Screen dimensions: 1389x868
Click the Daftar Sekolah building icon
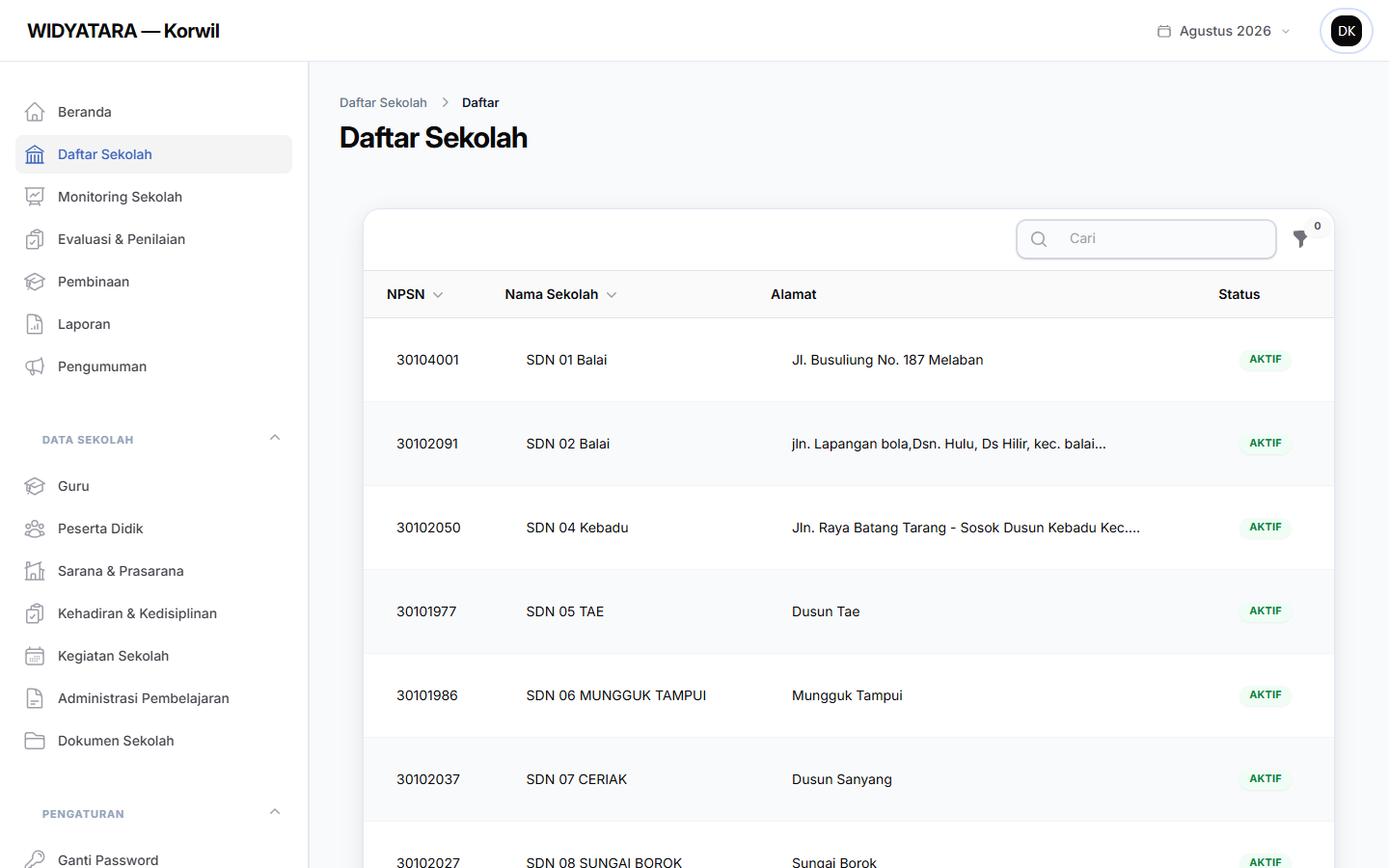click(35, 154)
